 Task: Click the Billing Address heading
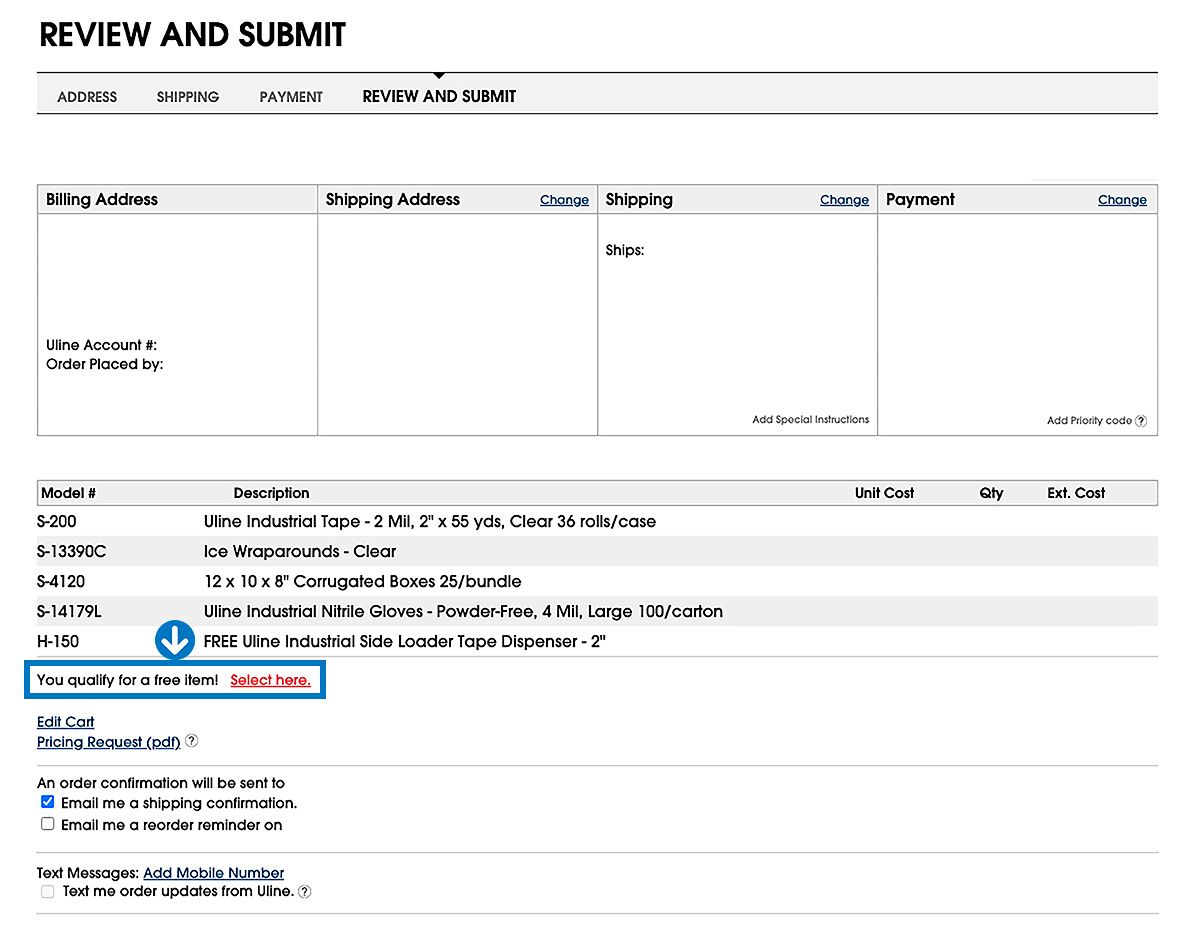tap(102, 200)
